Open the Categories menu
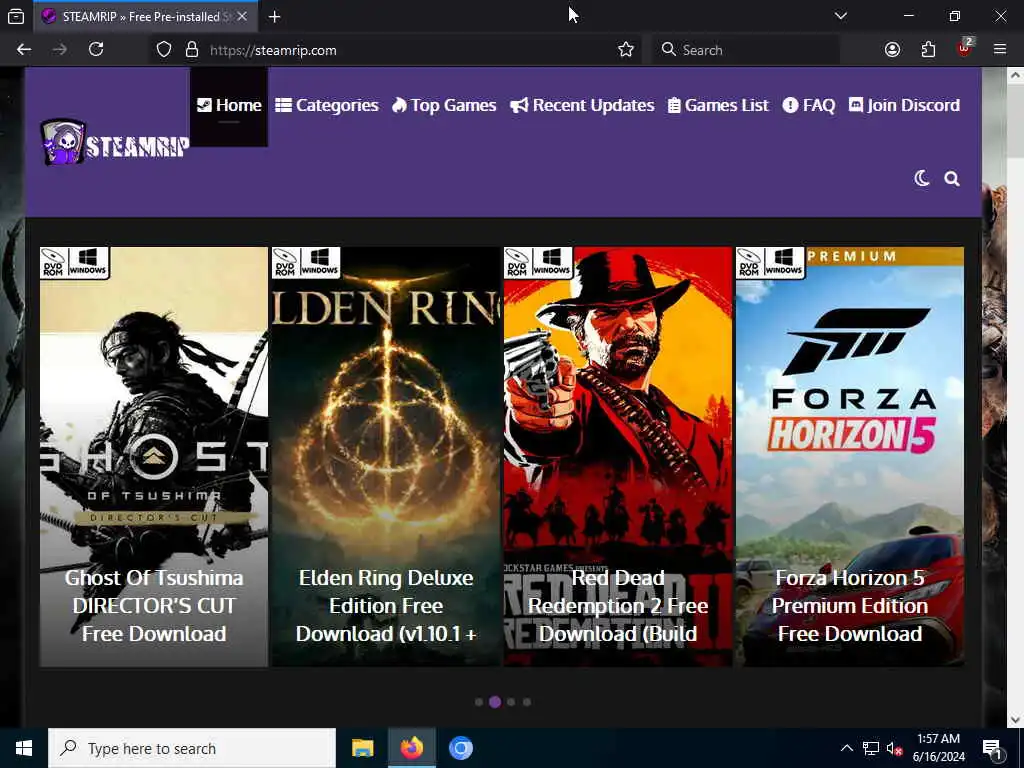The height and width of the screenshot is (768, 1024). coord(327,105)
